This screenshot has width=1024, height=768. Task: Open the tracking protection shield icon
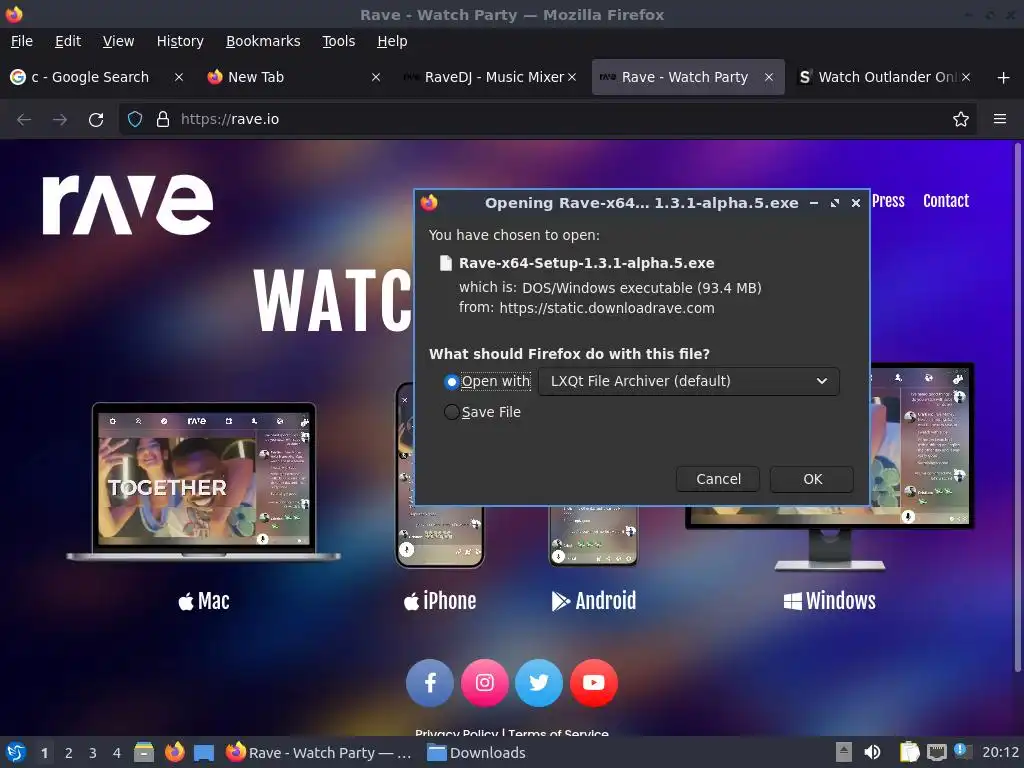point(135,120)
